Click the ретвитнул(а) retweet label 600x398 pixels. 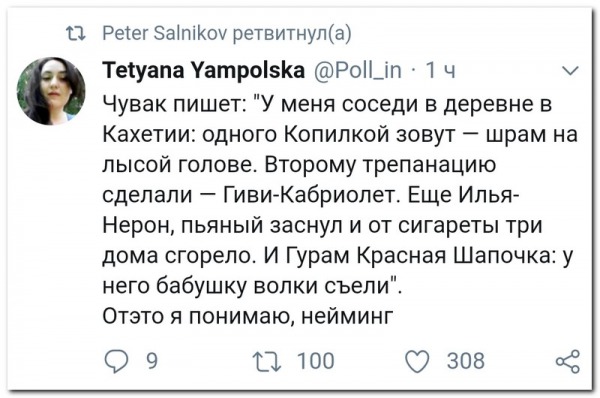tap(292, 34)
